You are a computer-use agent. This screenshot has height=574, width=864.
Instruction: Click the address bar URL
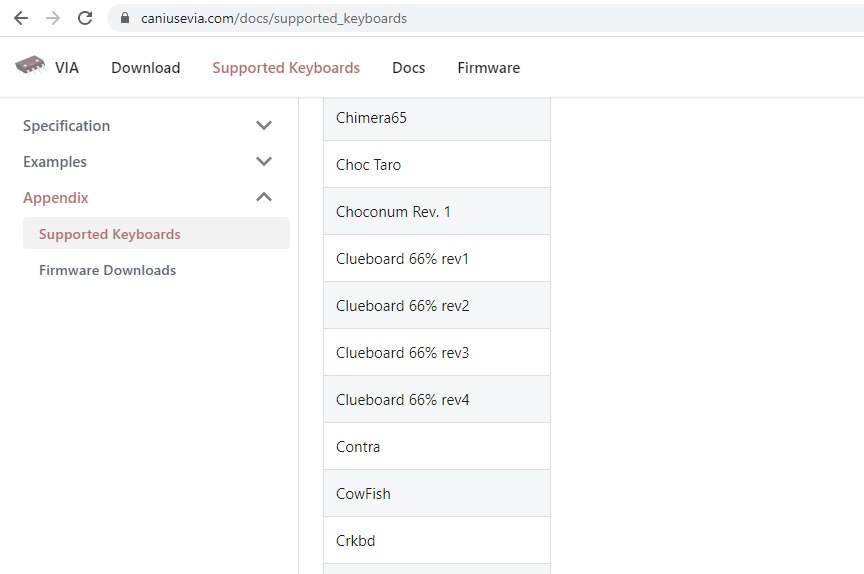tap(274, 18)
